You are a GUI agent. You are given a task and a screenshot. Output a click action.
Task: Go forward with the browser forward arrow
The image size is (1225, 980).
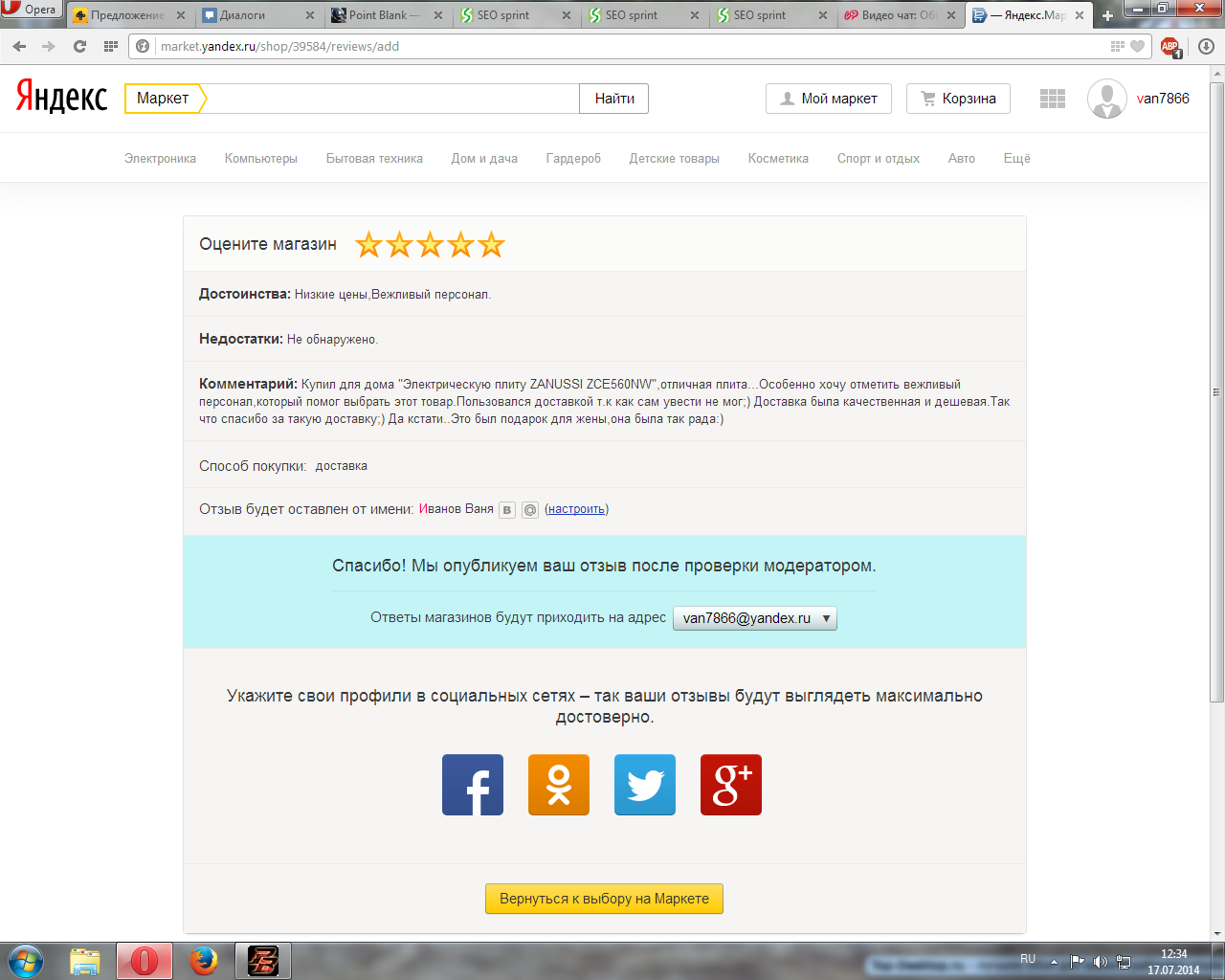coord(49,46)
